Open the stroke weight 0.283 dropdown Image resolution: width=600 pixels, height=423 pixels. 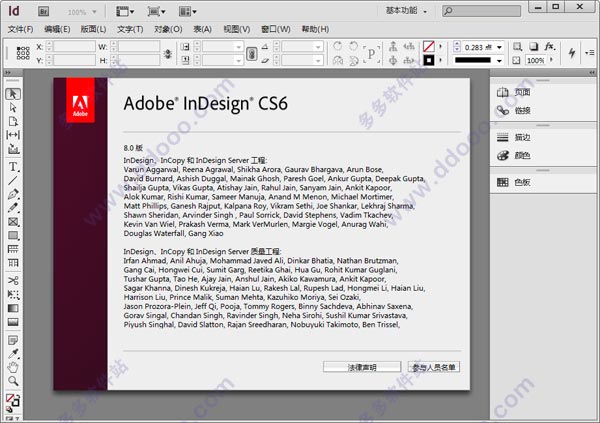[499, 47]
